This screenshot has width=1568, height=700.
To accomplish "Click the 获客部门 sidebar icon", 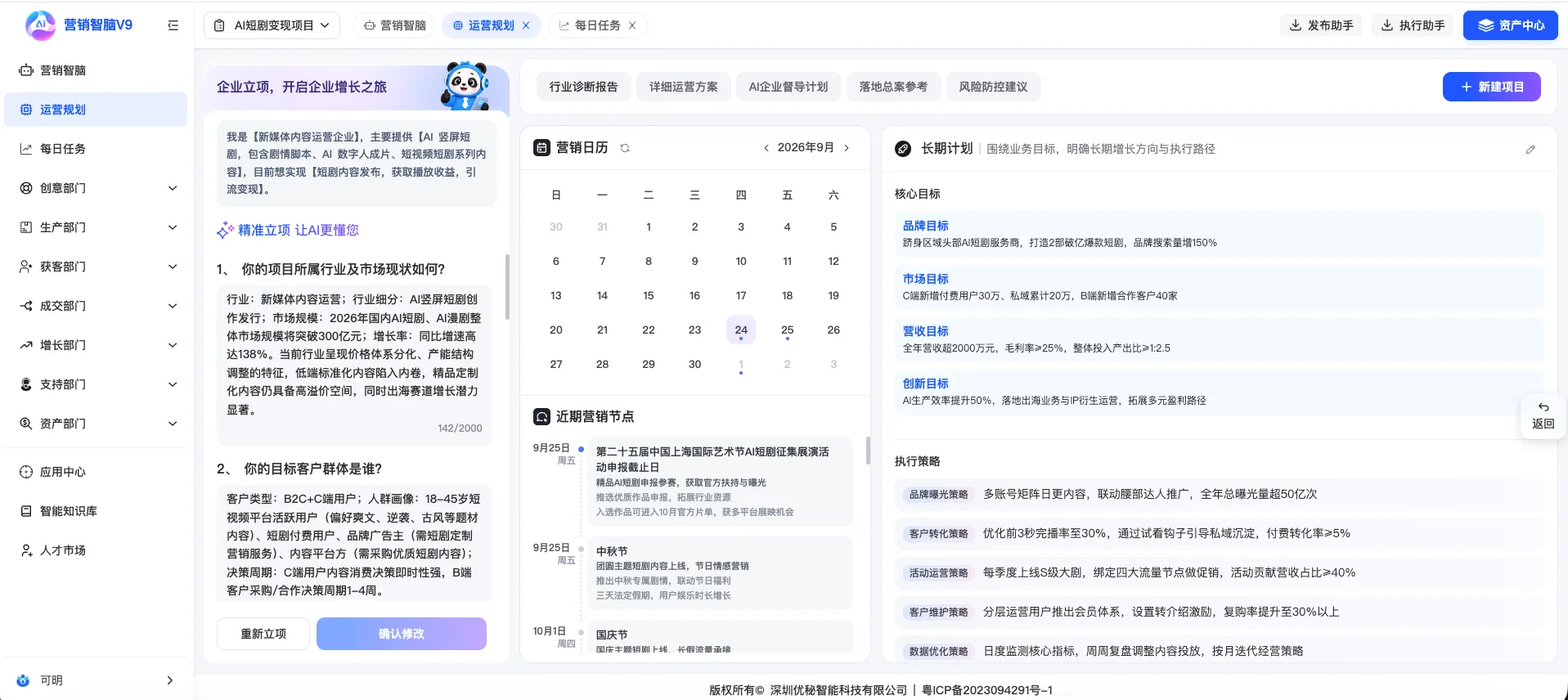I will (26, 267).
